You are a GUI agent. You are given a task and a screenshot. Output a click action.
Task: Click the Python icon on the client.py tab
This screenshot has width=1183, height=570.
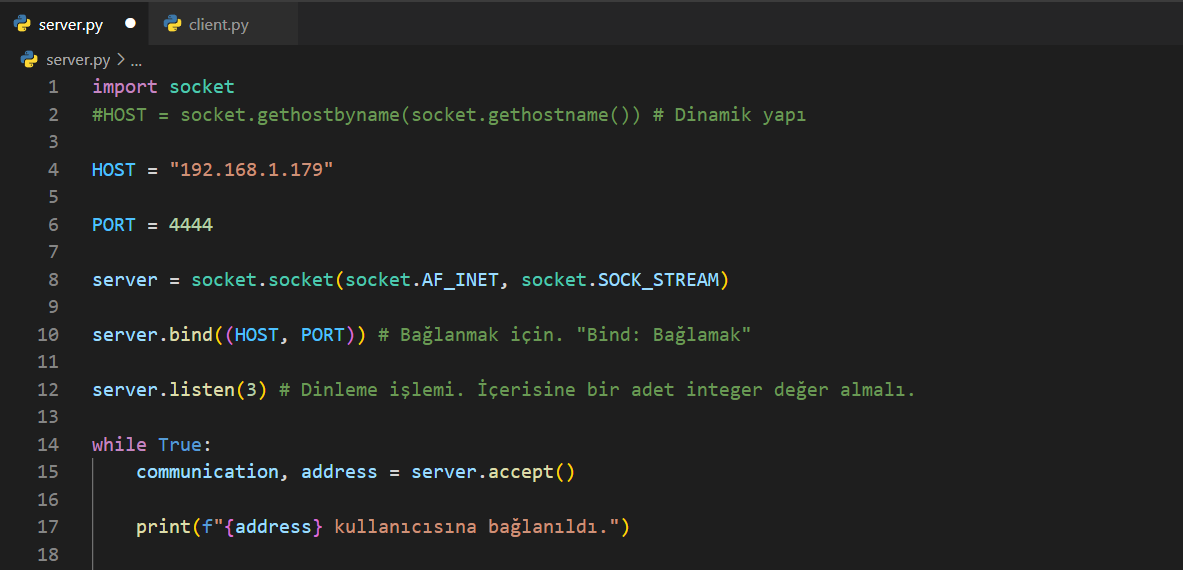coord(172,24)
